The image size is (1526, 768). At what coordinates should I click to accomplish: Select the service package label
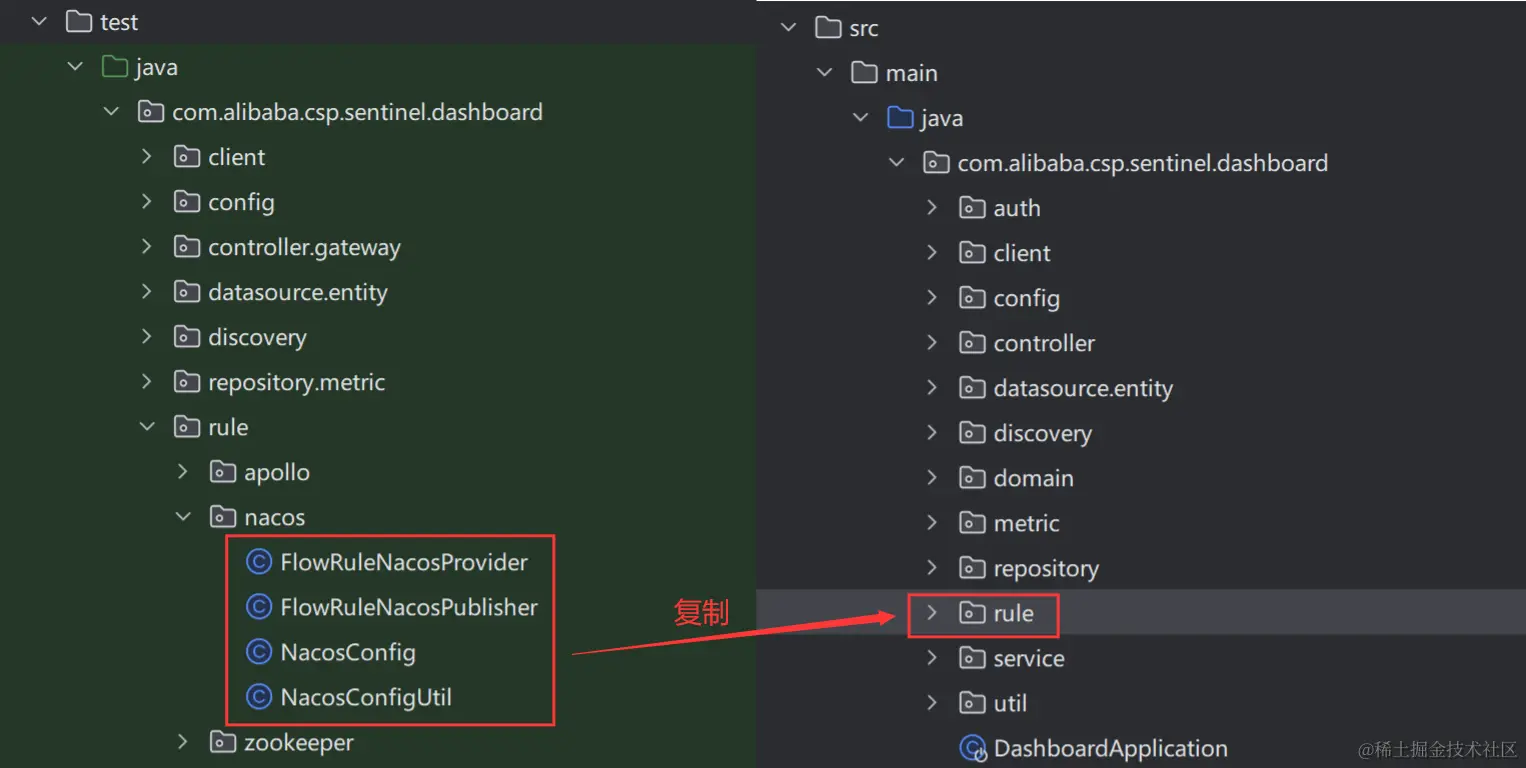1029,658
